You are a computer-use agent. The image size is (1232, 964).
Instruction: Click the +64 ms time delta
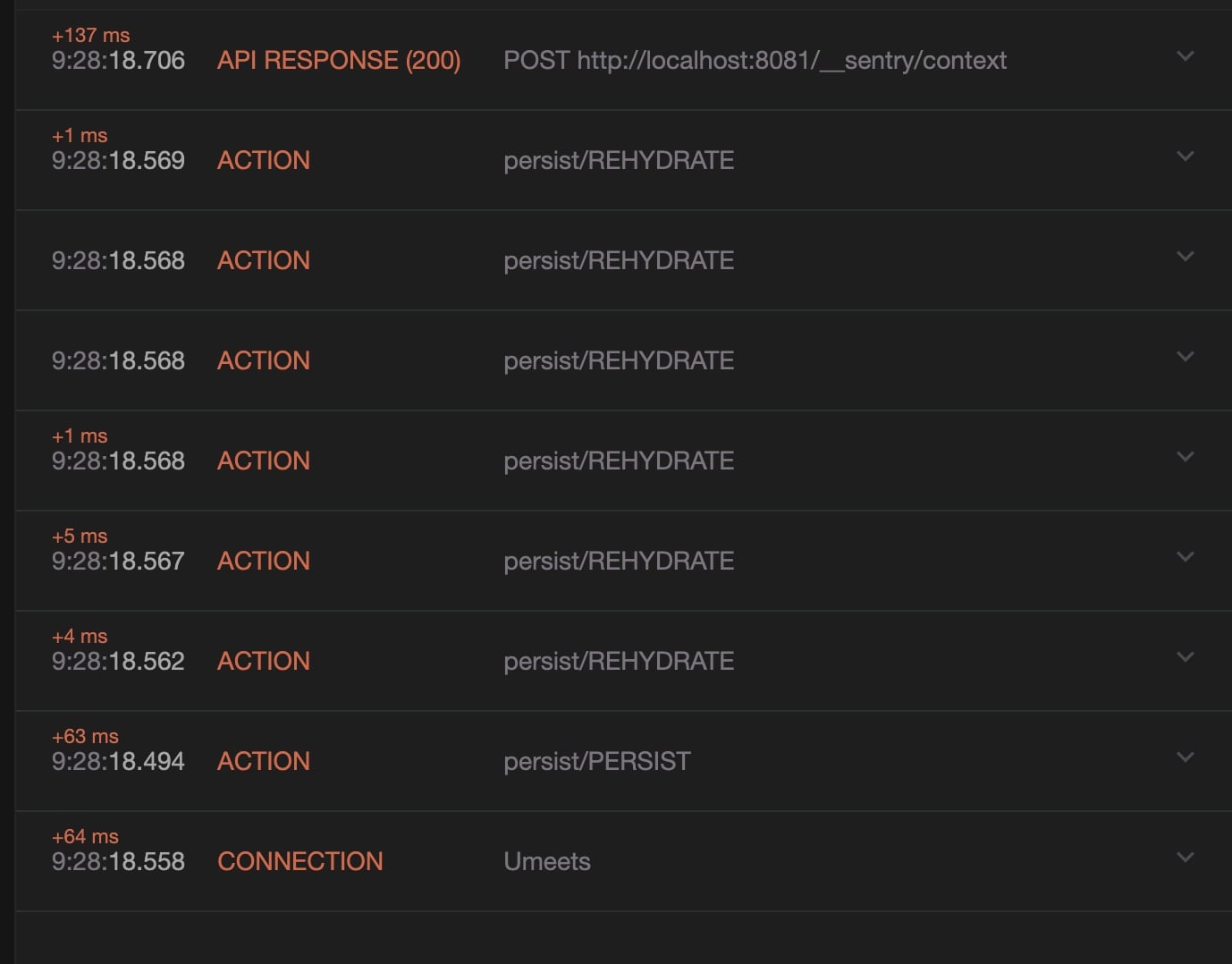click(85, 836)
